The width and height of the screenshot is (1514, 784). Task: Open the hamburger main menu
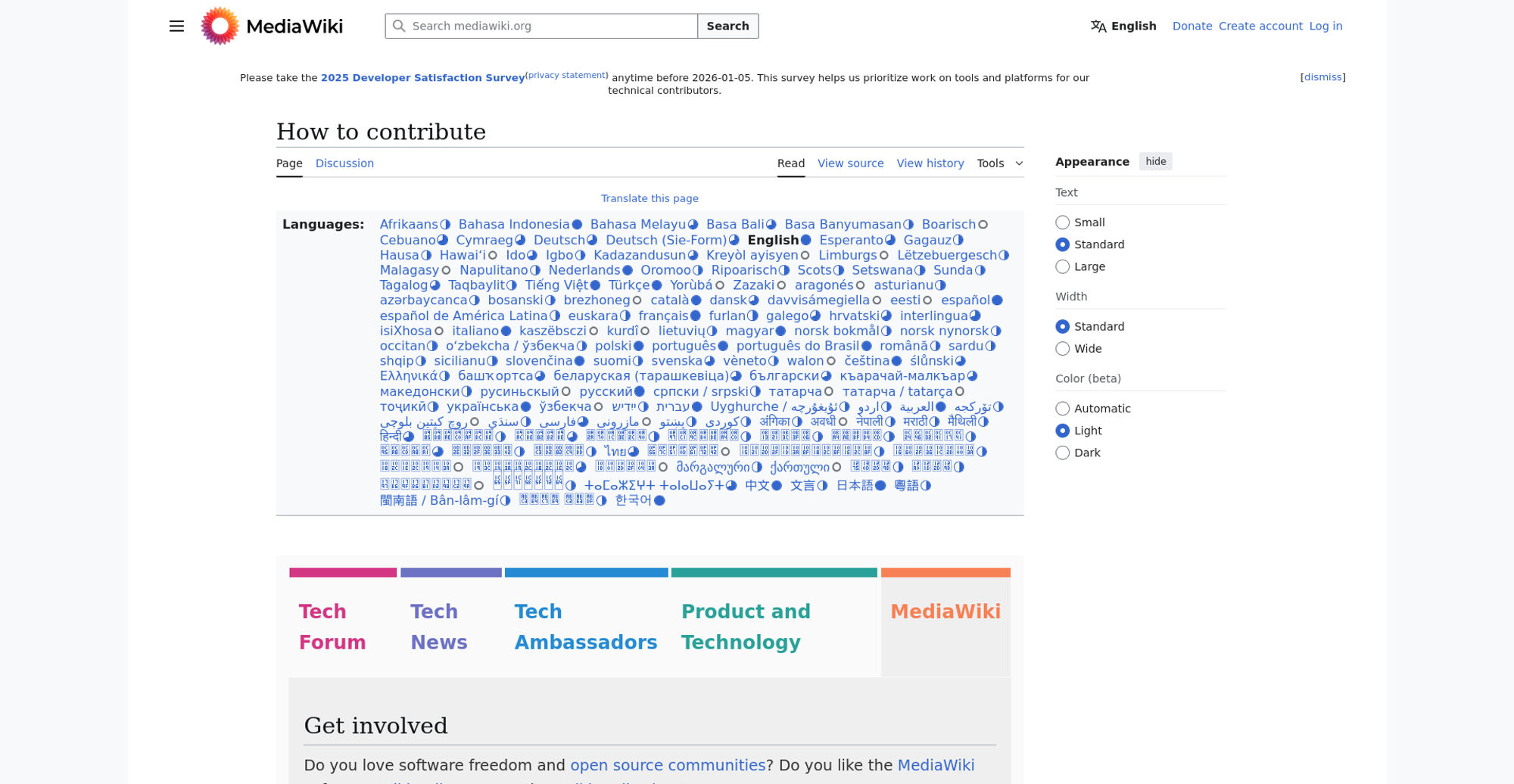click(176, 26)
